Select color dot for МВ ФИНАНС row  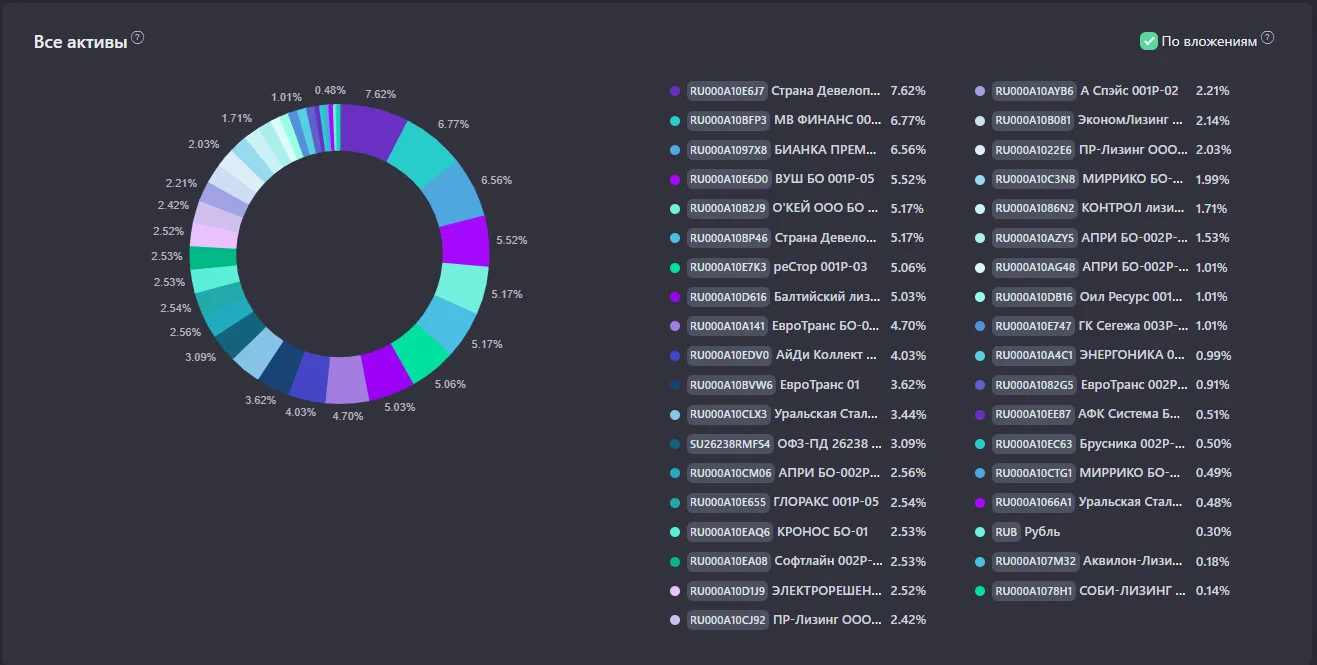tap(675, 120)
